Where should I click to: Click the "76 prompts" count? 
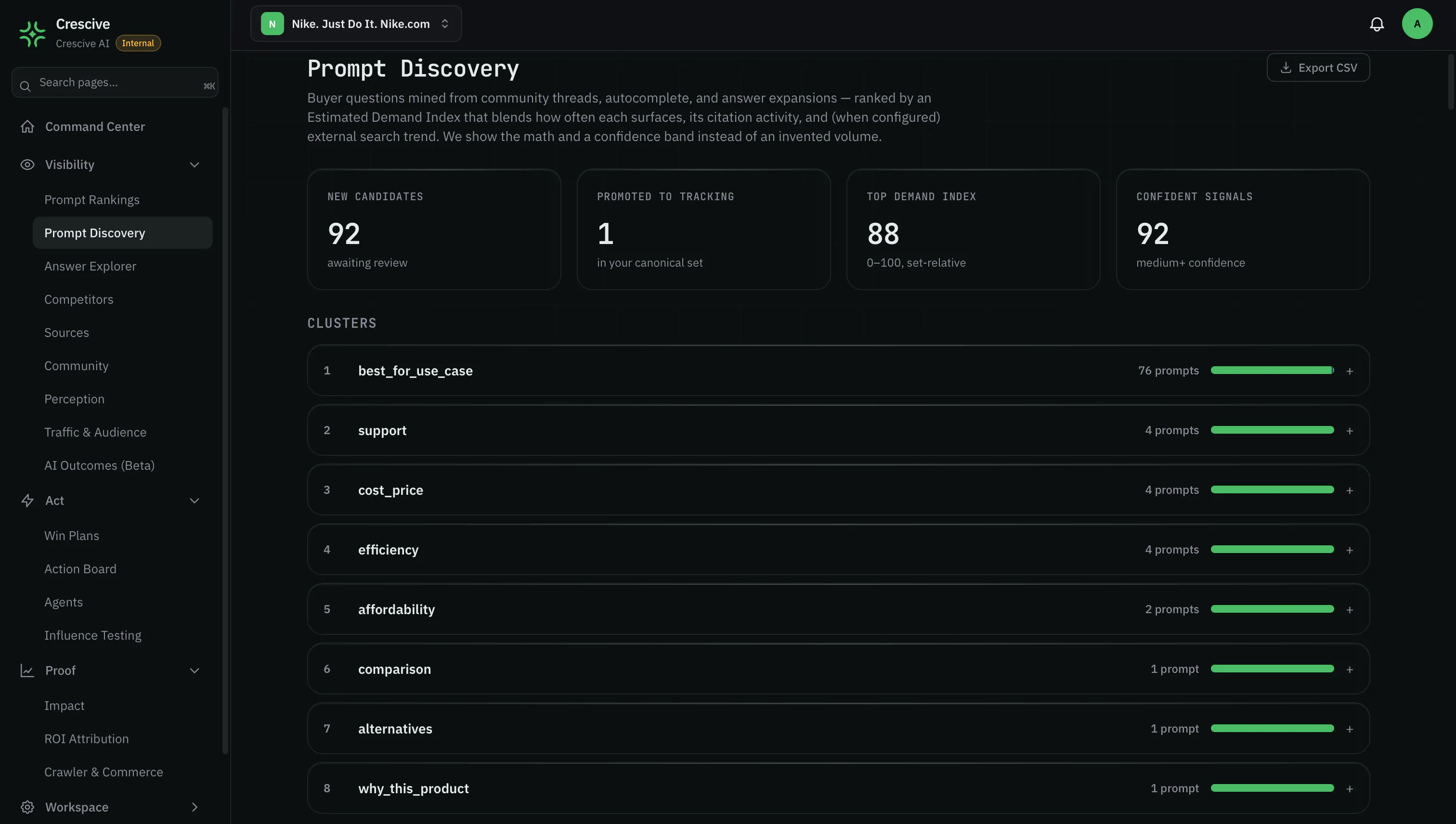(x=1169, y=371)
